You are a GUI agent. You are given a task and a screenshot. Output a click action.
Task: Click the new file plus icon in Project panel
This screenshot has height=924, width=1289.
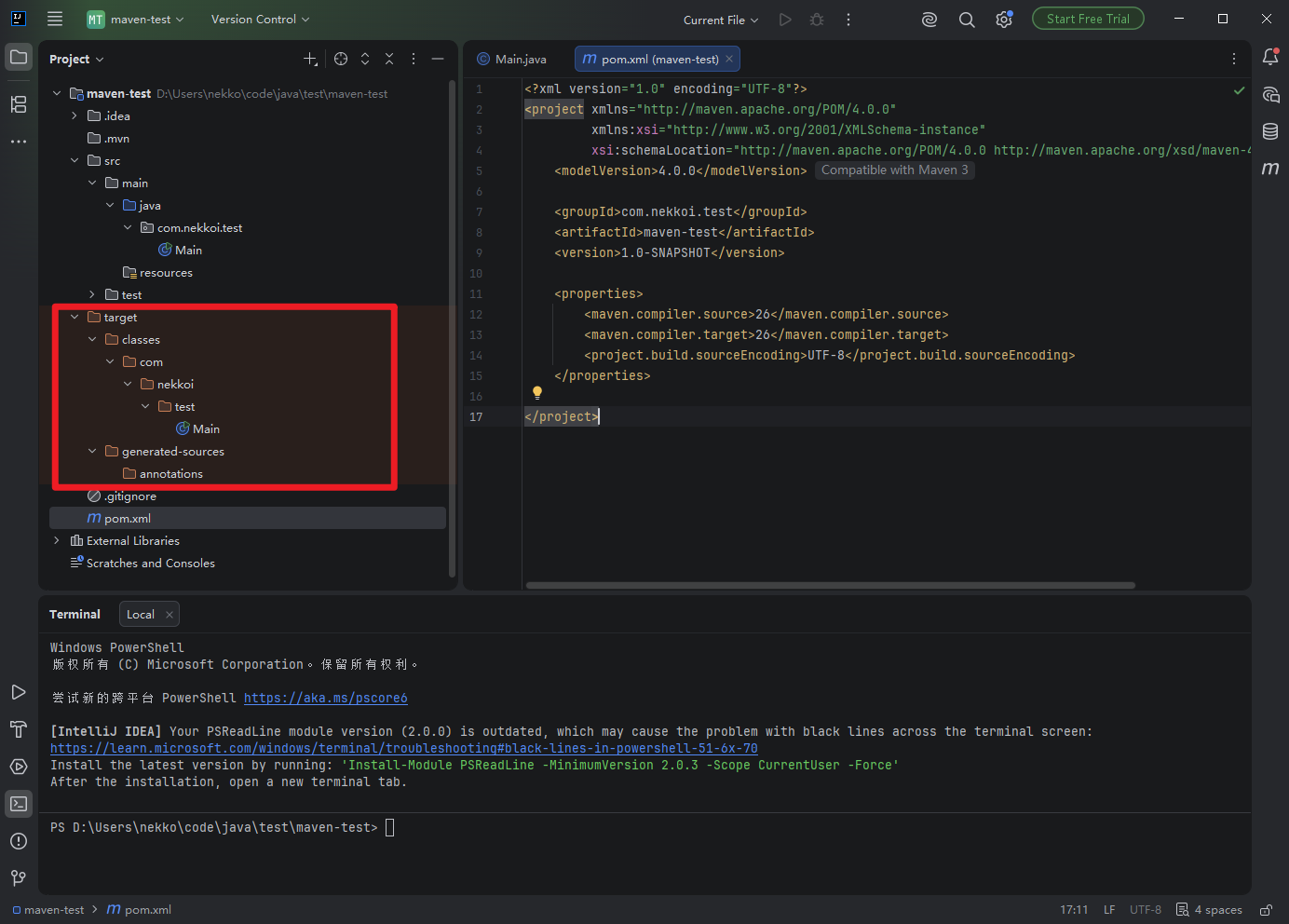point(310,59)
